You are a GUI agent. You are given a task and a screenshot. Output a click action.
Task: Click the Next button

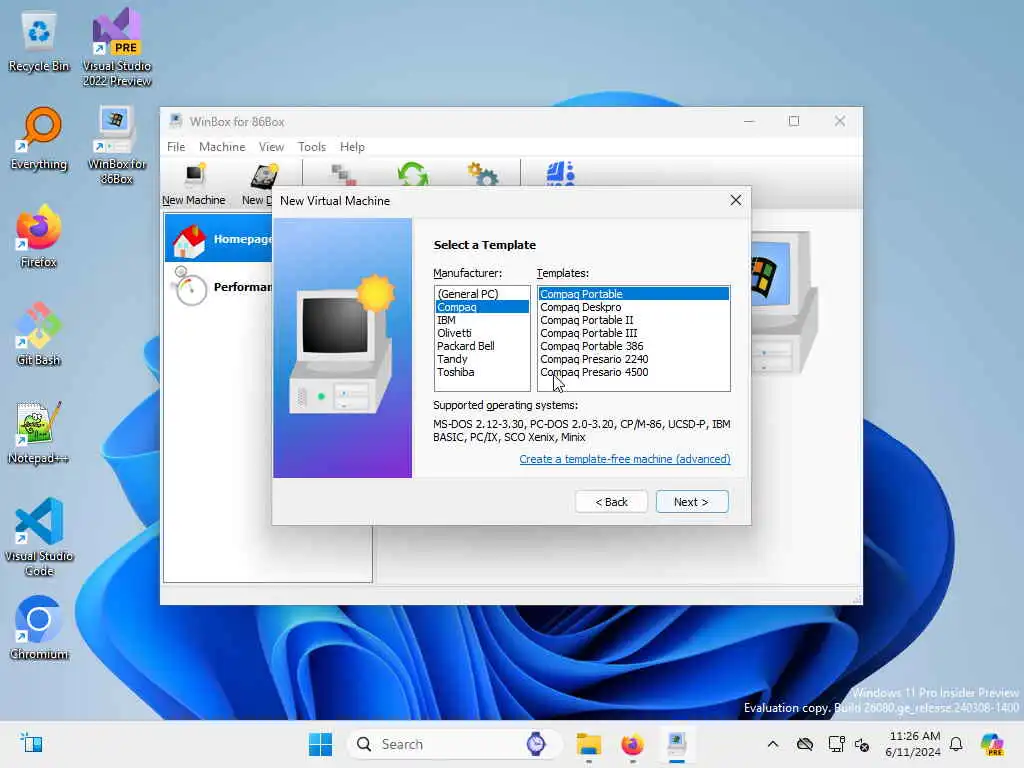coord(692,502)
